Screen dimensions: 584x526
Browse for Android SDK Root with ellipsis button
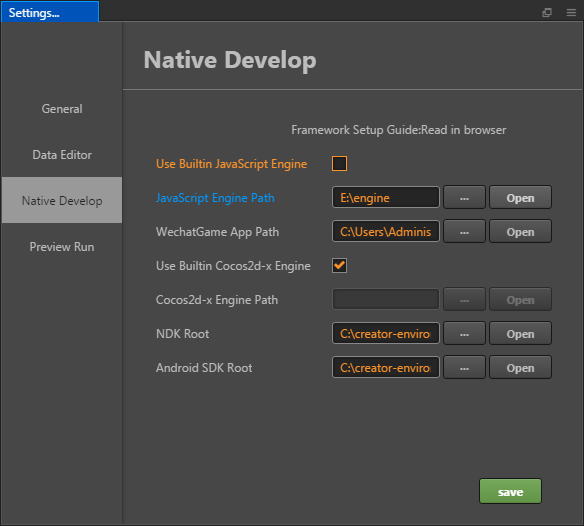tap(464, 367)
